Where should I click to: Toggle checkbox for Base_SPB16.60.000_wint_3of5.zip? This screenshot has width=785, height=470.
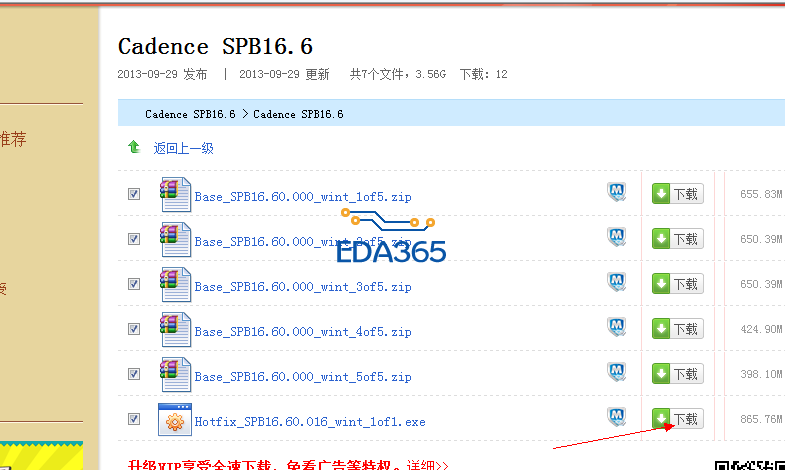coord(134,284)
